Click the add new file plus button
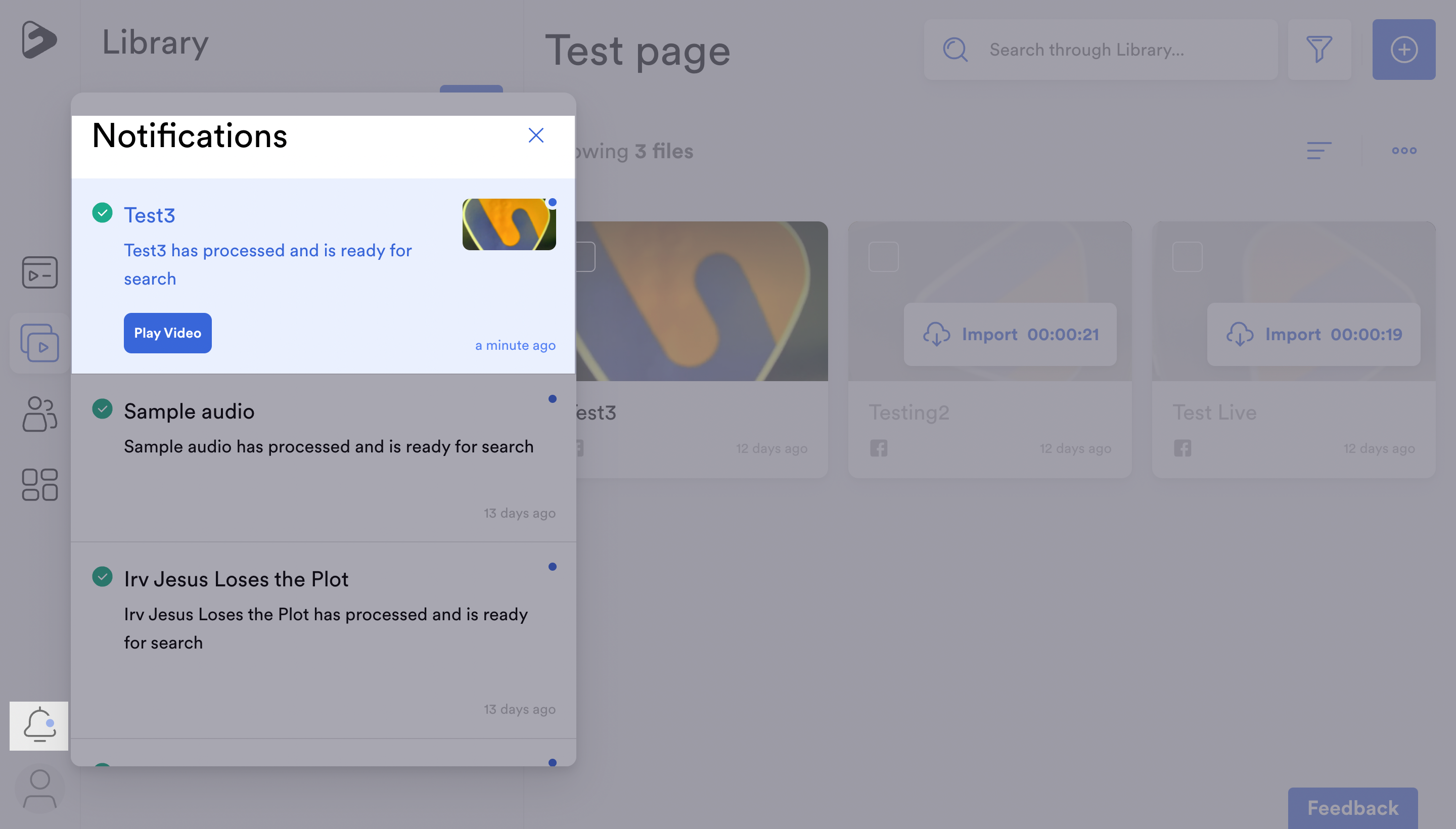The image size is (1456, 829). [x=1403, y=50]
